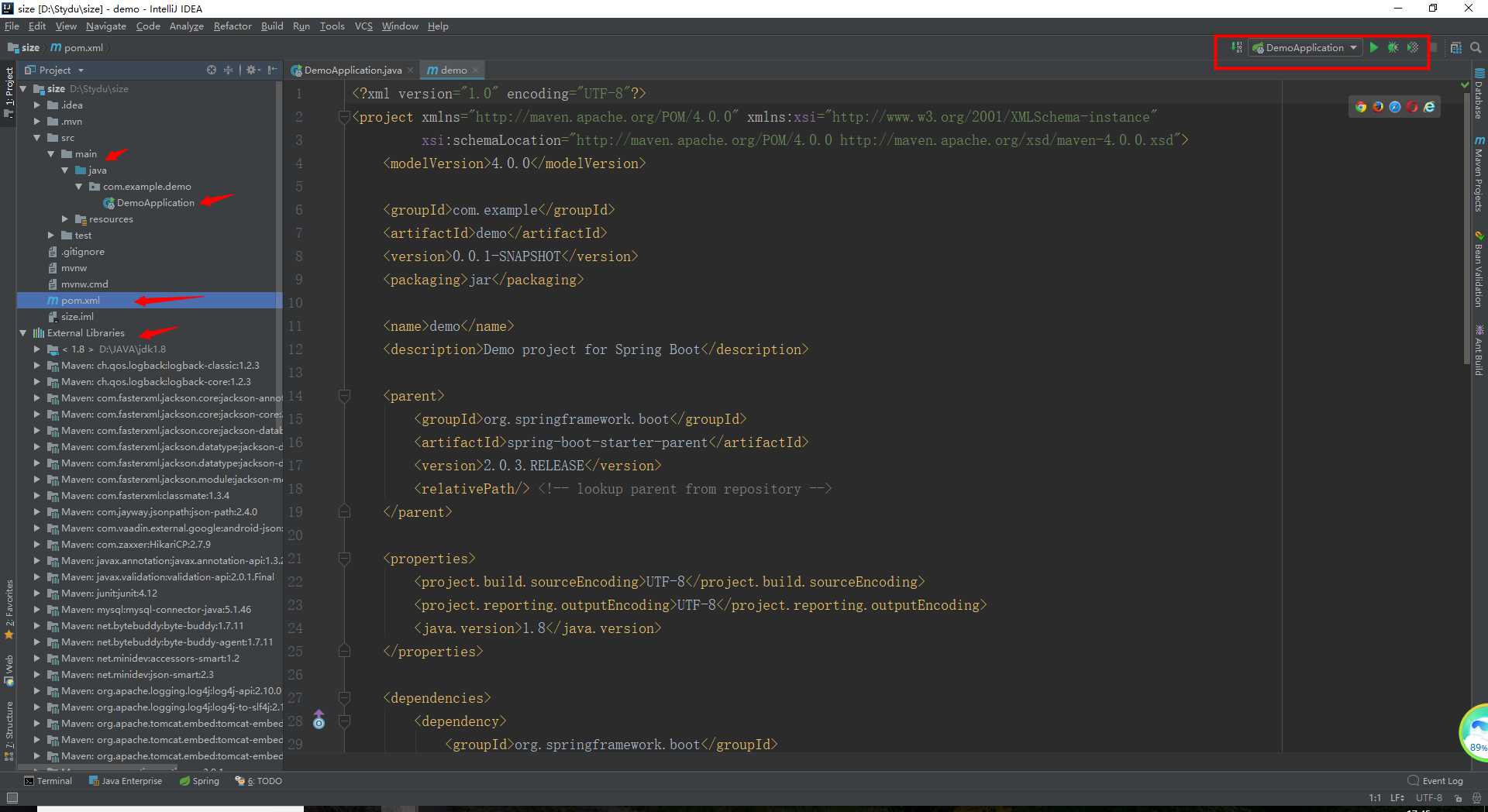Click the UTF-8 encoding status widget
This screenshot has height=812, width=1488.
[1429, 797]
